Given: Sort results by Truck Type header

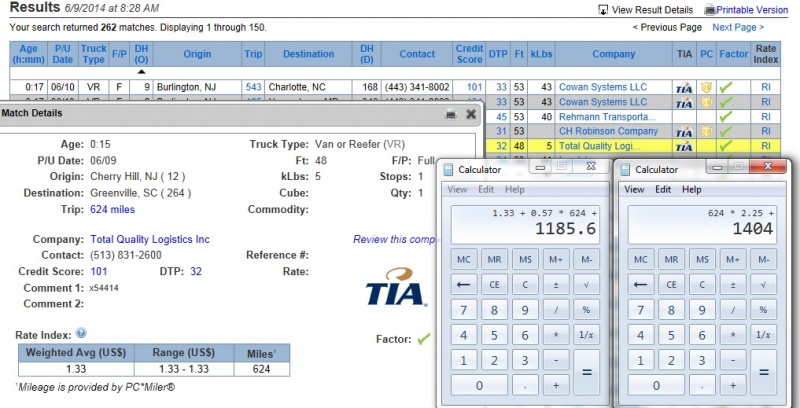Looking at the screenshot, I should (93, 54).
